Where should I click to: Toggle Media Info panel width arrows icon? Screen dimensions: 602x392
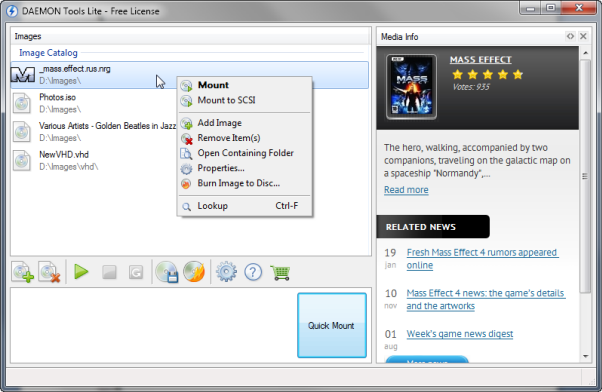click(570, 36)
